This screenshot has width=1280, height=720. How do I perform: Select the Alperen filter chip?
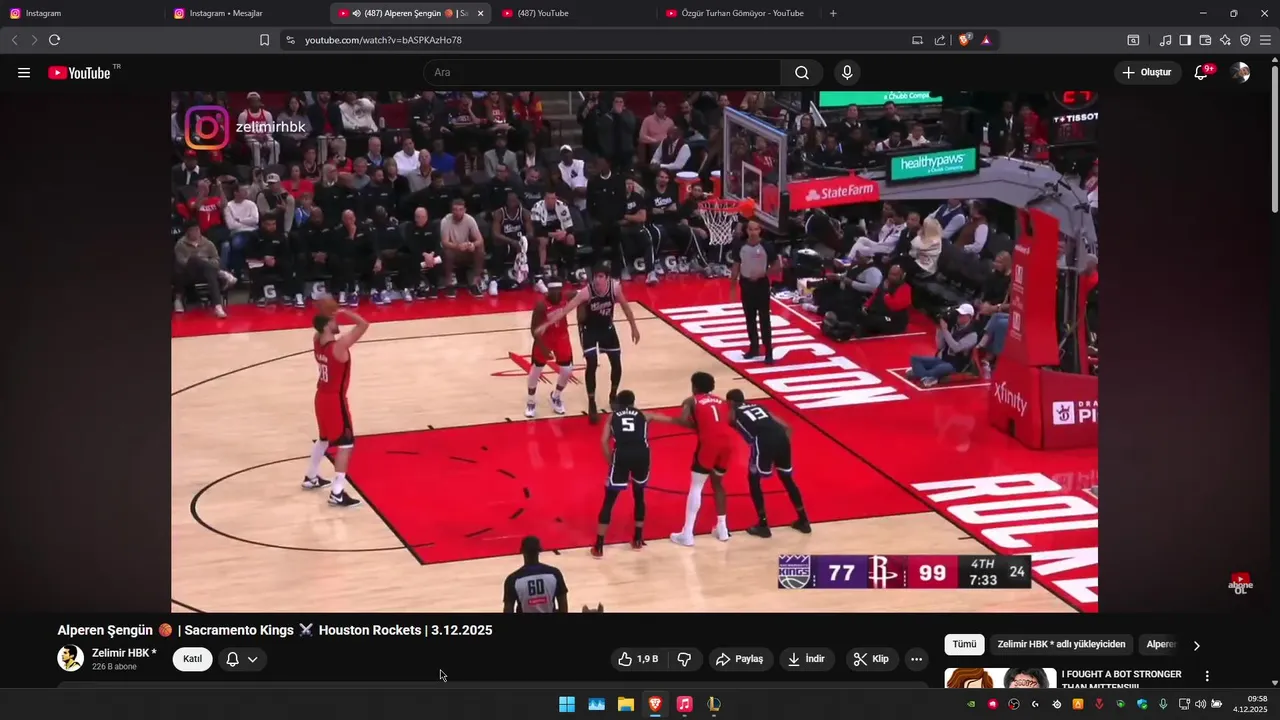coord(1160,645)
